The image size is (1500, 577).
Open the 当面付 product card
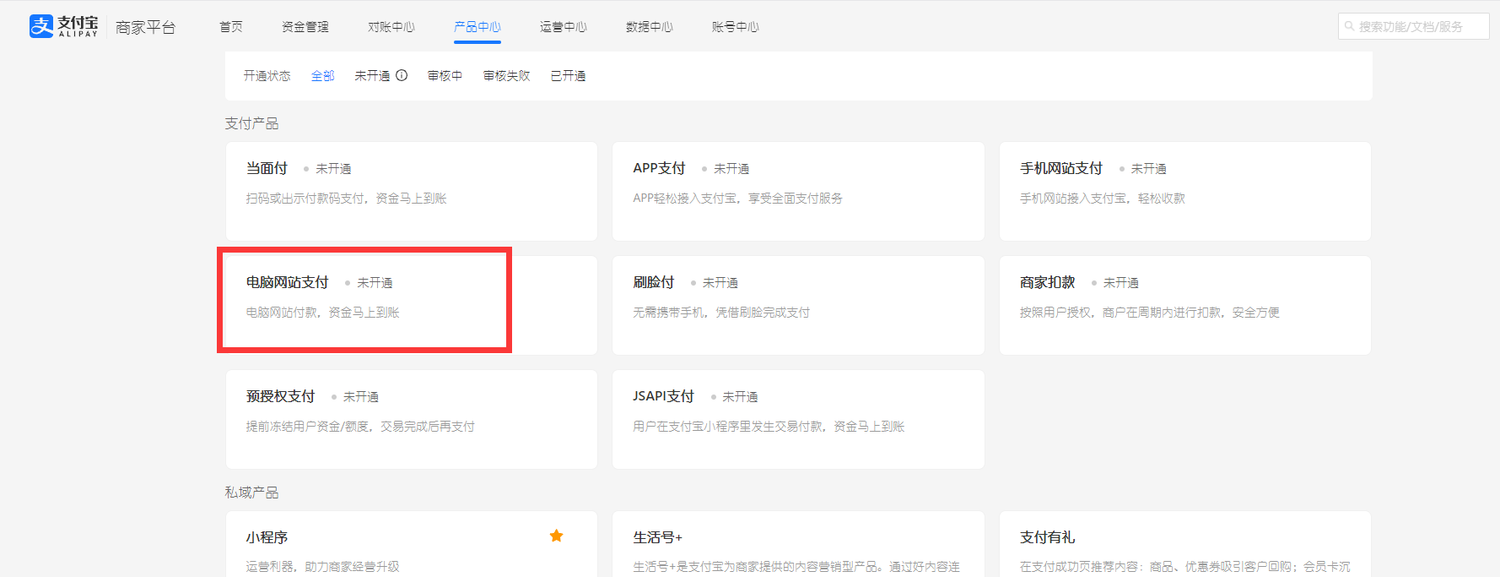(x=411, y=191)
